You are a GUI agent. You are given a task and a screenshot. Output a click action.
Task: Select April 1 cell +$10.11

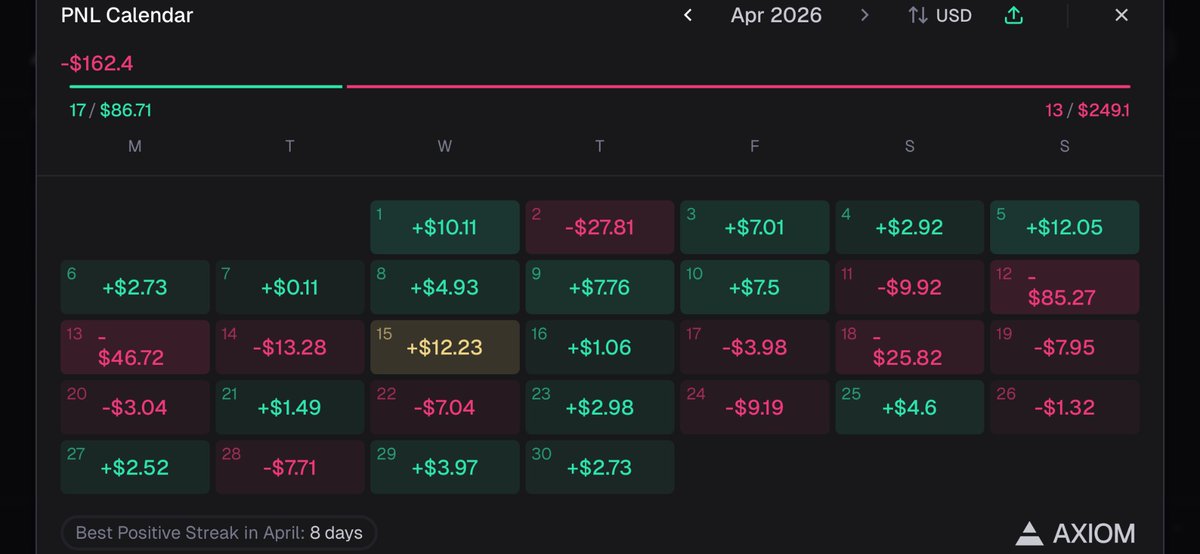coord(445,227)
